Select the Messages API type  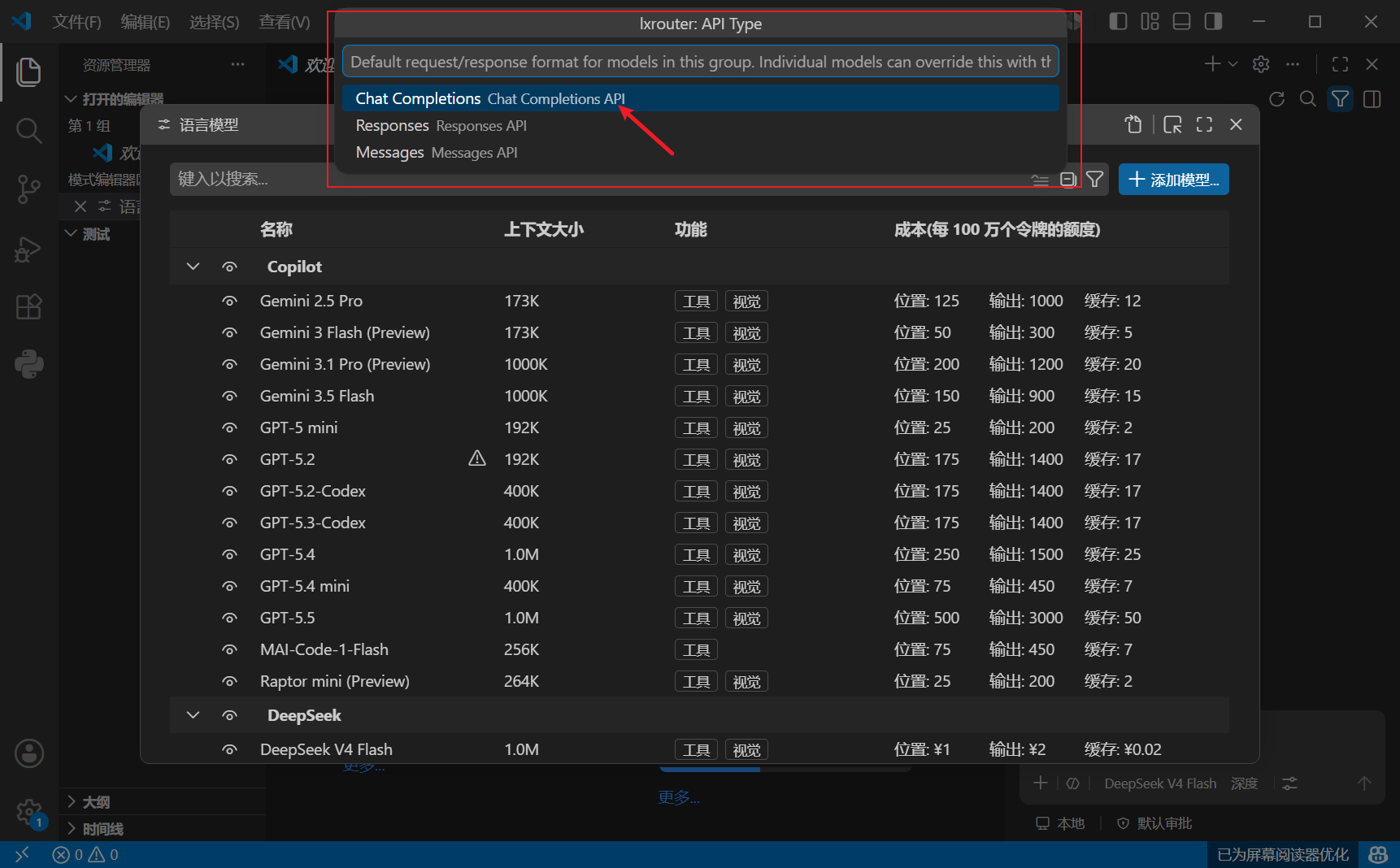(x=701, y=153)
